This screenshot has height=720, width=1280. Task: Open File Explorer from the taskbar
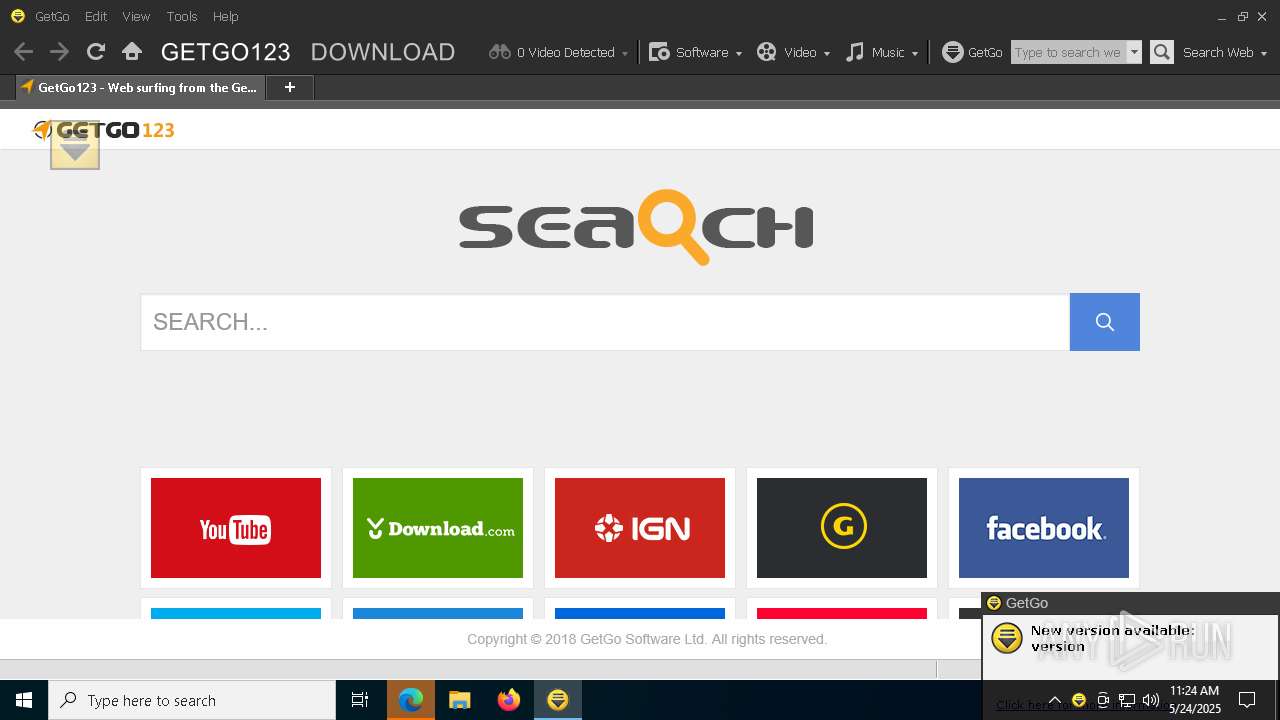coord(460,700)
